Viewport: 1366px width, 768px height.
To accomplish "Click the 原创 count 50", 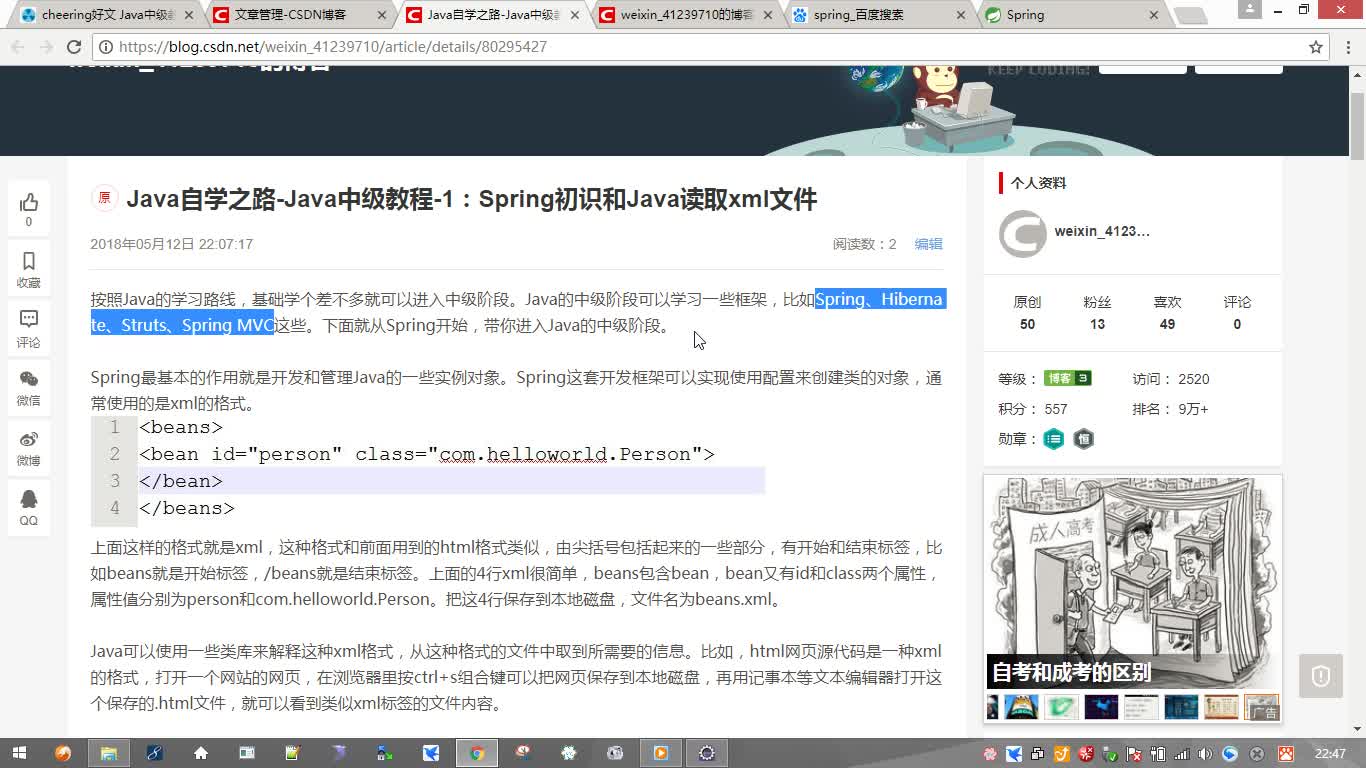I will (1027, 324).
